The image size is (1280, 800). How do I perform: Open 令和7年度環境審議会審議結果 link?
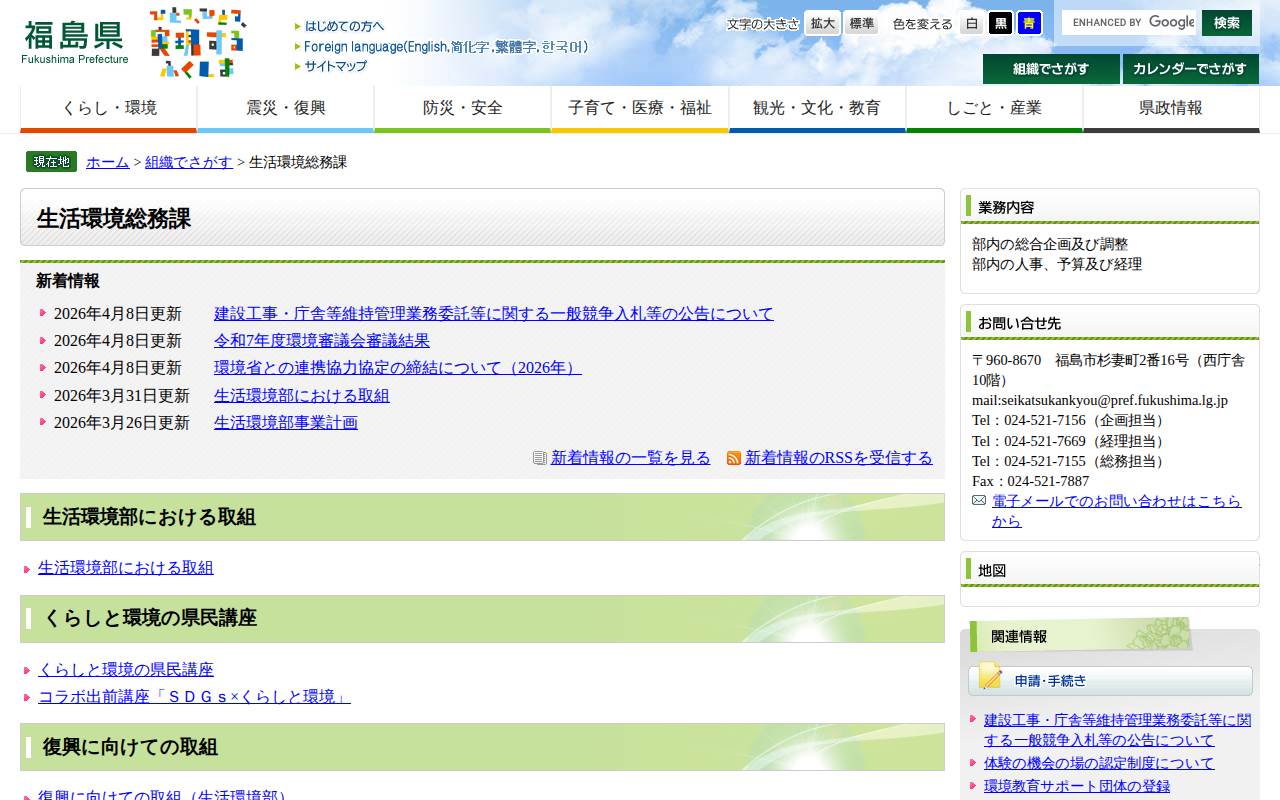[x=322, y=340]
